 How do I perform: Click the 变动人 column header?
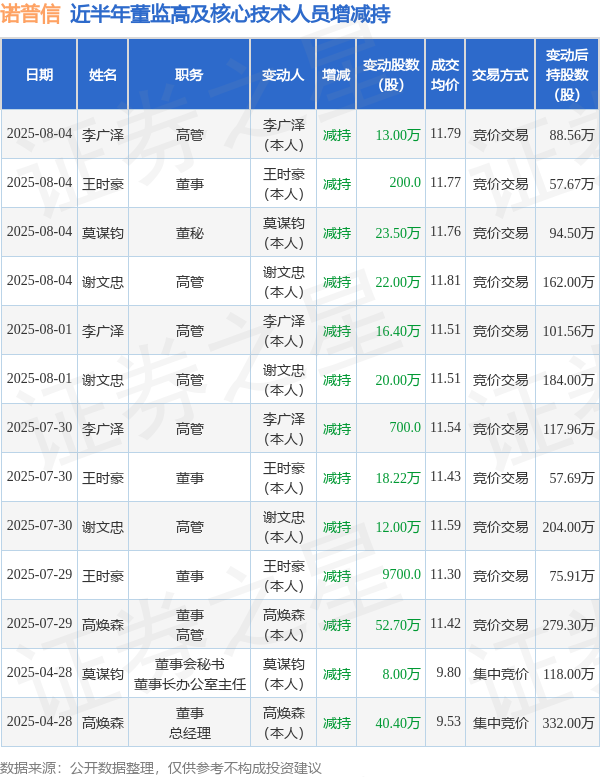pyautogui.click(x=283, y=74)
